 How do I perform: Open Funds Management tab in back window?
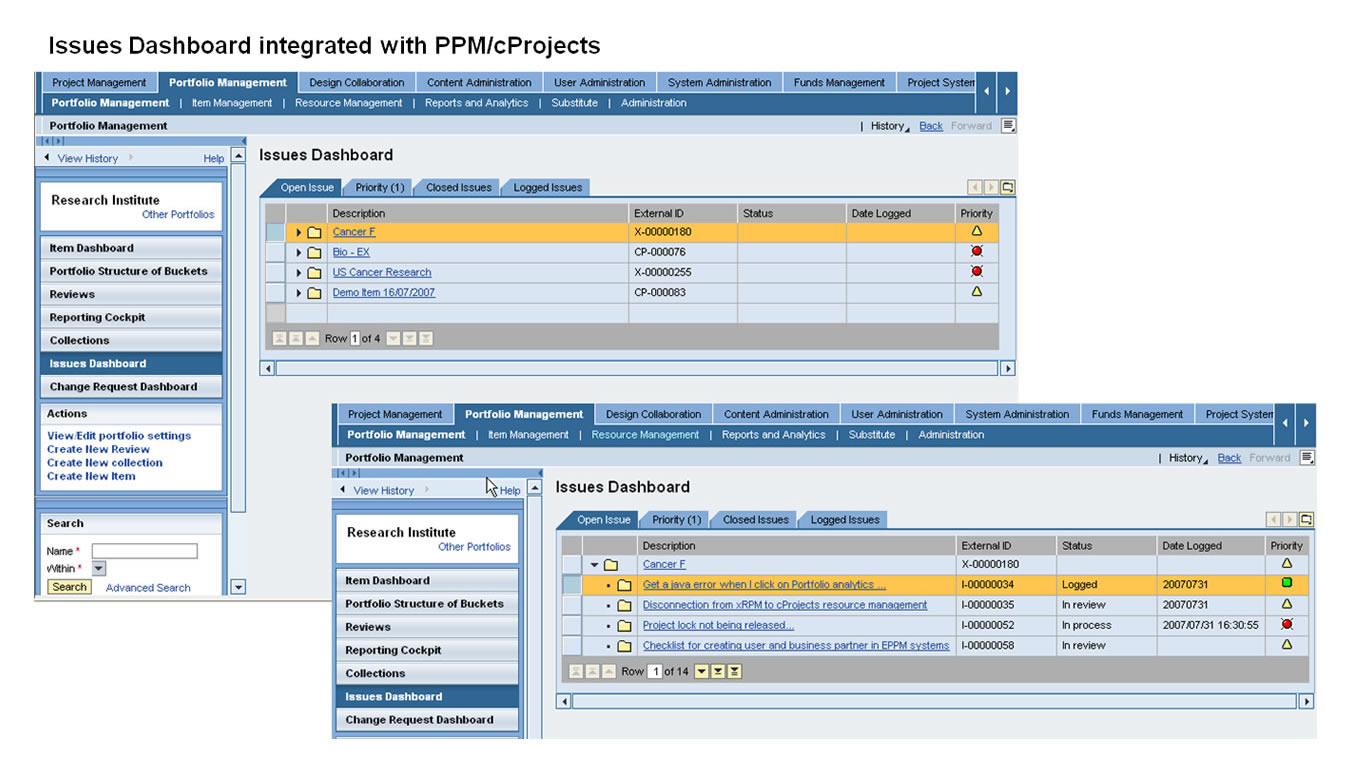(839, 83)
